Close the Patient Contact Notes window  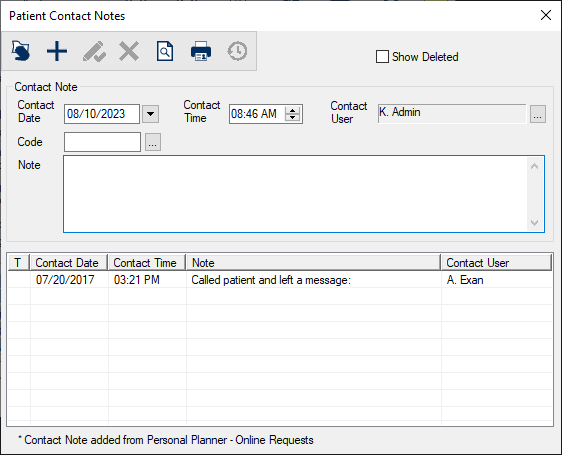tap(546, 15)
